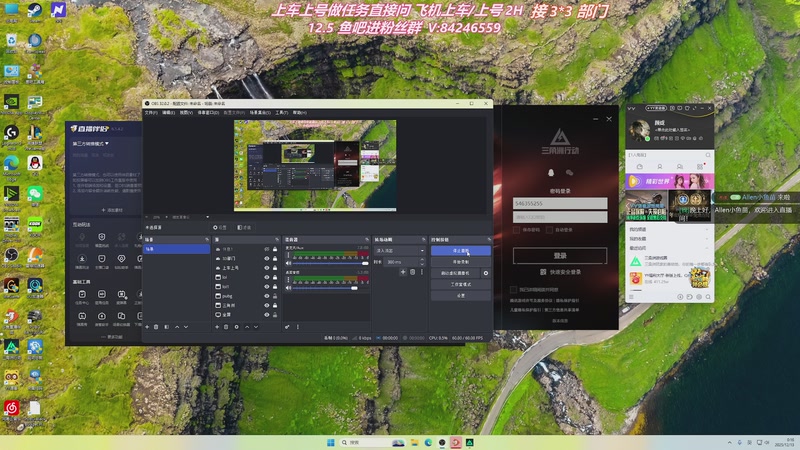
Task: Open the View menu in OBS
Action: click(x=185, y=113)
